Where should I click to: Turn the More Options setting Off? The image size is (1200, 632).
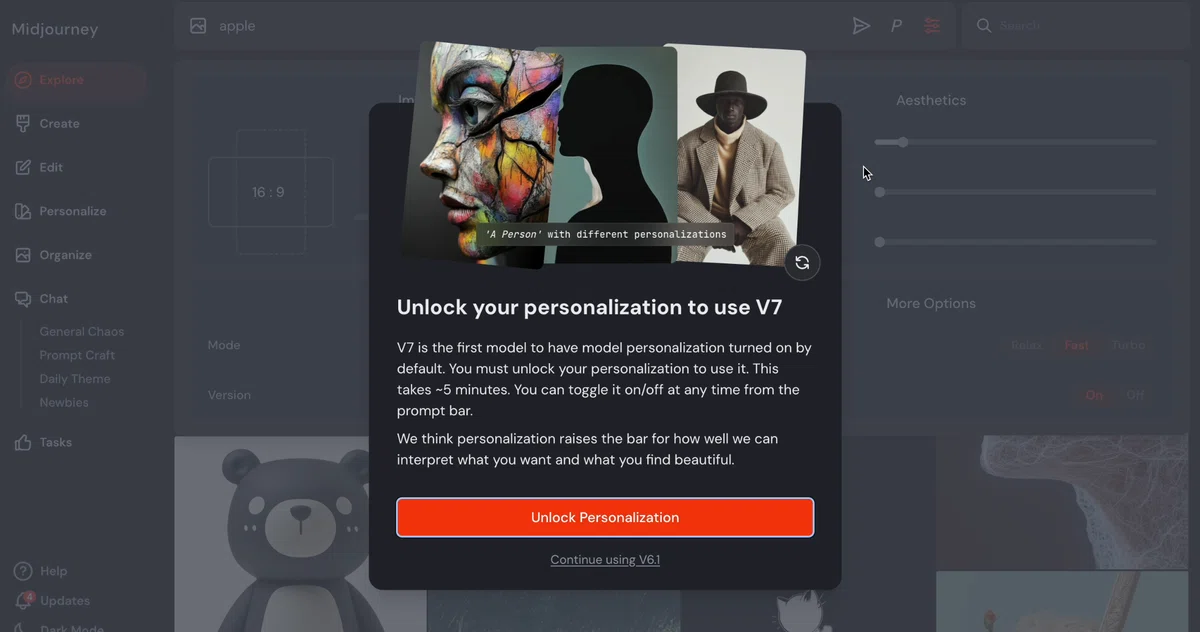[x=1135, y=395]
